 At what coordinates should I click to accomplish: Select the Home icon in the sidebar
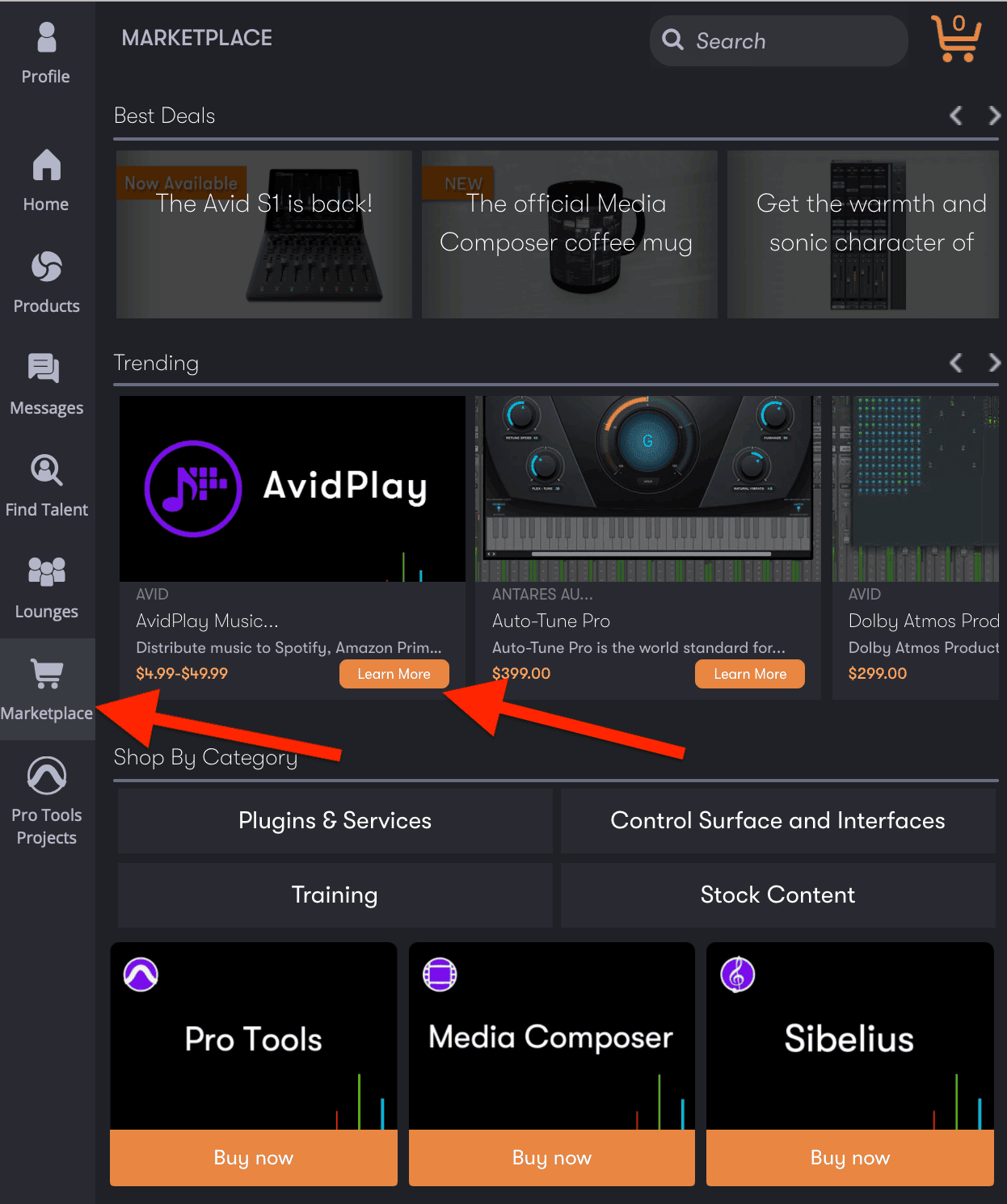click(45, 166)
